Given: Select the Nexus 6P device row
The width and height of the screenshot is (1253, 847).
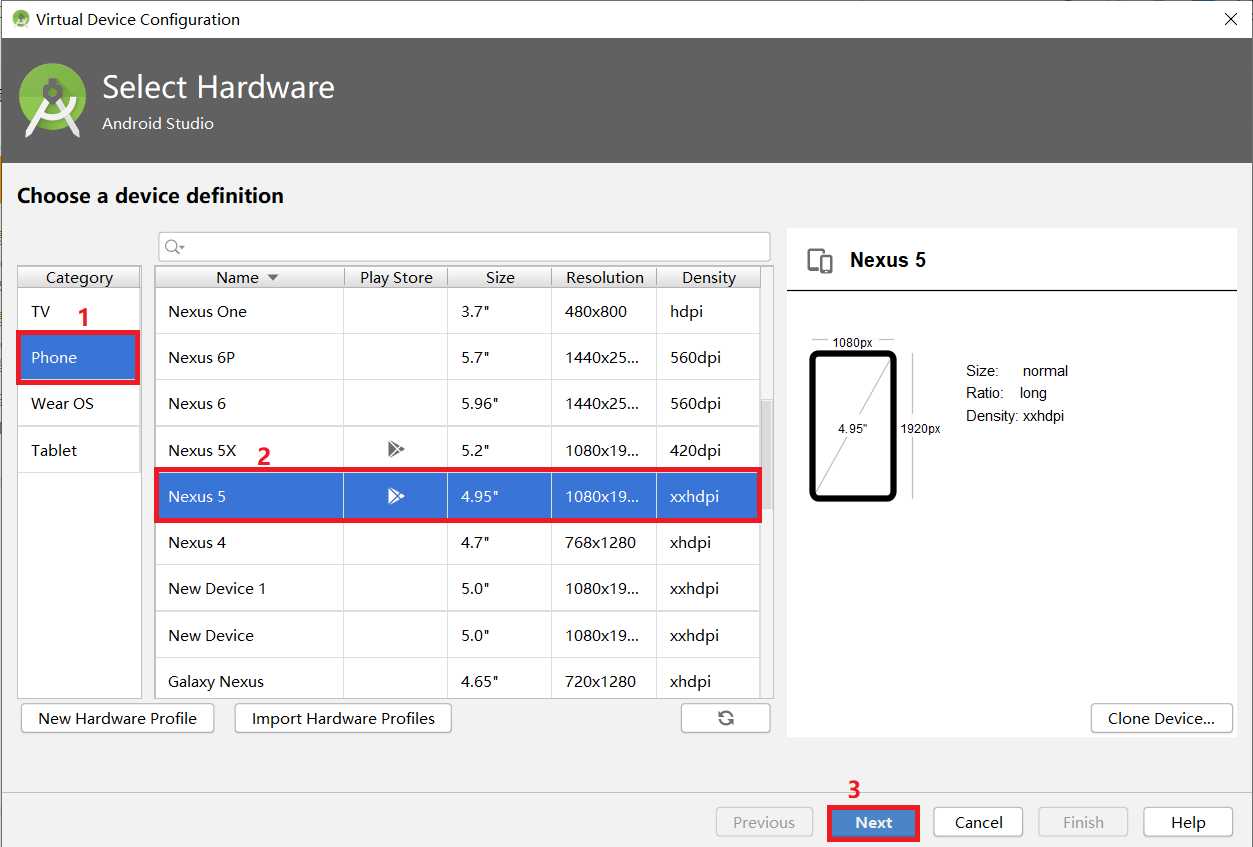Looking at the screenshot, I should (458, 358).
